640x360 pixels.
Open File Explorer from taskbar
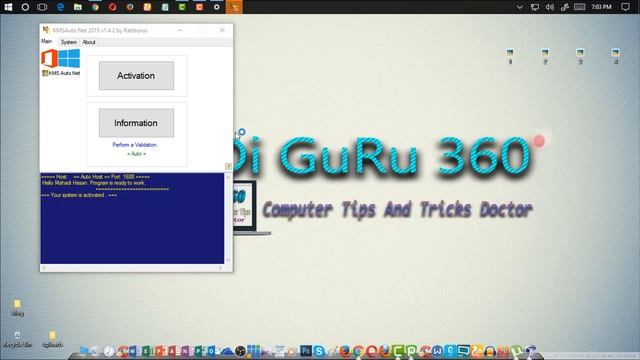point(78,7)
